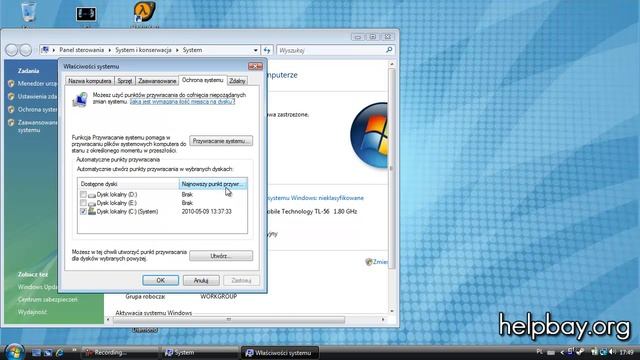Click System window vertical scrollbar thumb

pos(391,168)
